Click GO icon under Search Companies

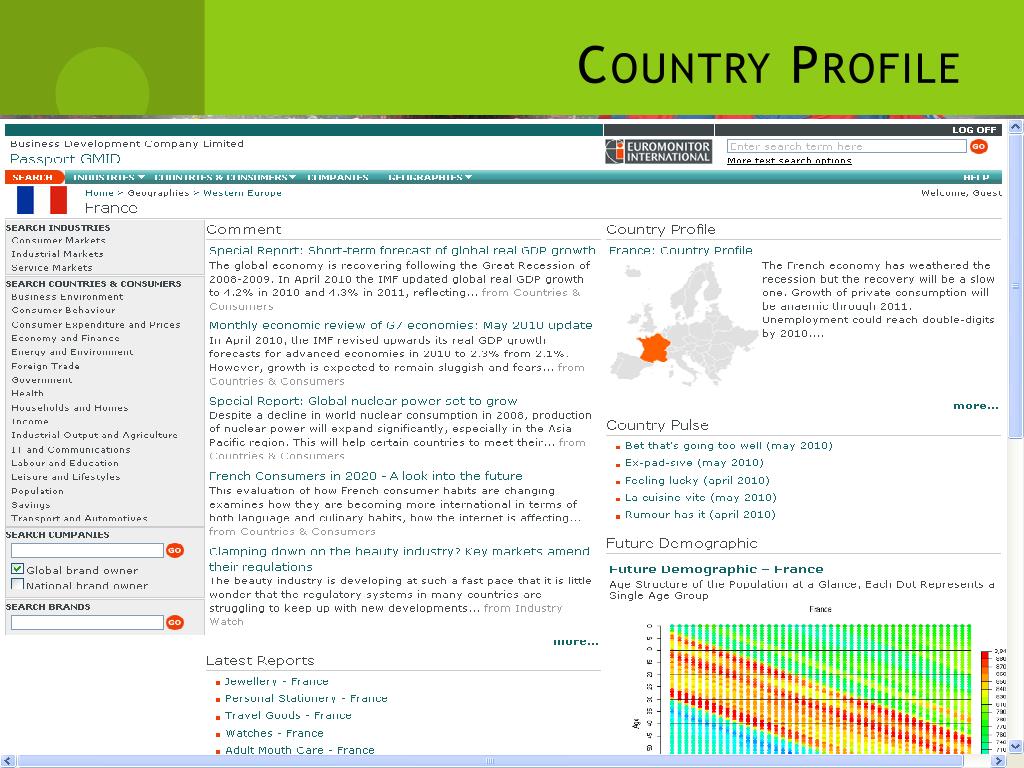[x=174, y=551]
